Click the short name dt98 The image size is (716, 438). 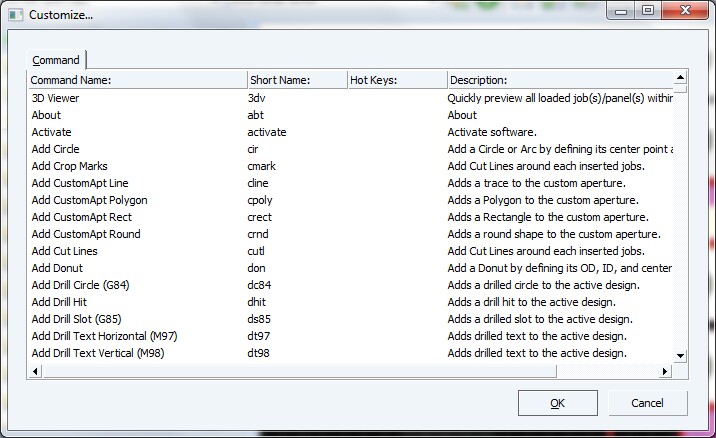[x=258, y=353]
